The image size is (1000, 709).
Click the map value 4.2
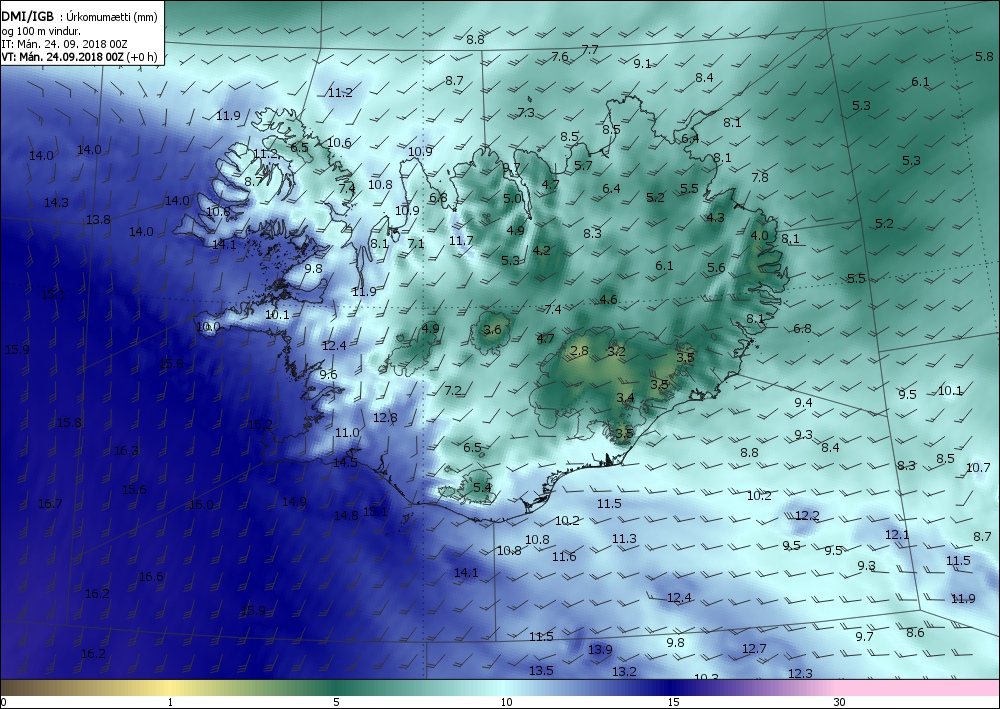541,250
